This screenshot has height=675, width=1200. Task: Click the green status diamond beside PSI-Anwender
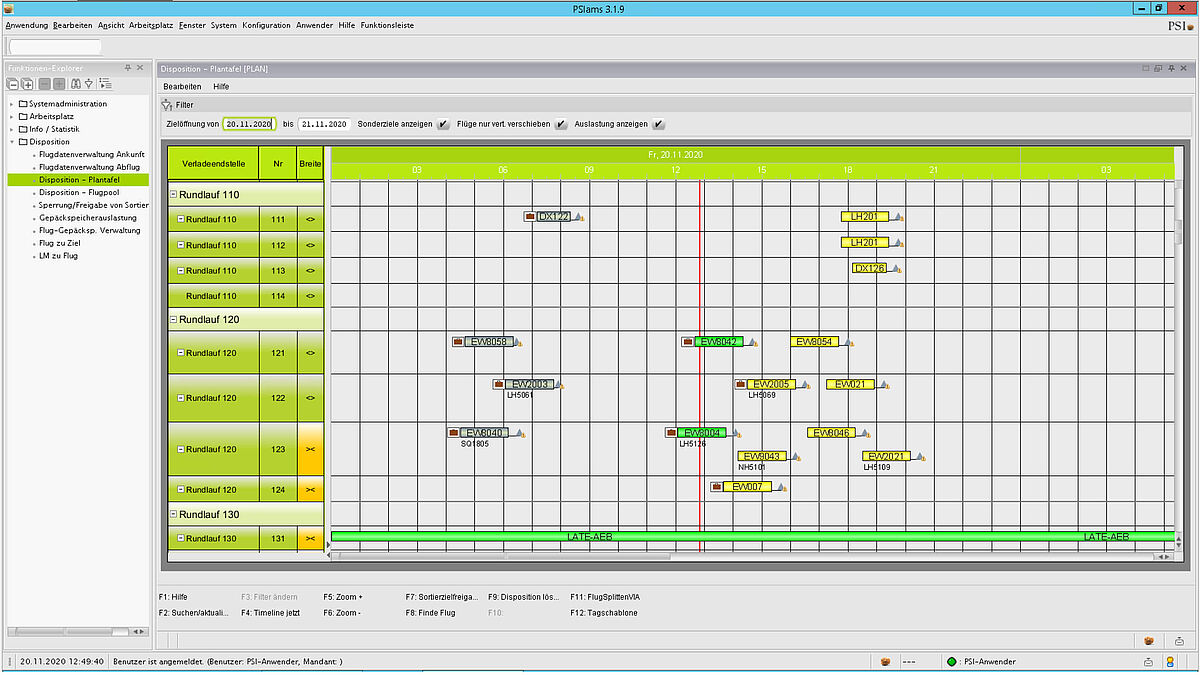coord(950,661)
